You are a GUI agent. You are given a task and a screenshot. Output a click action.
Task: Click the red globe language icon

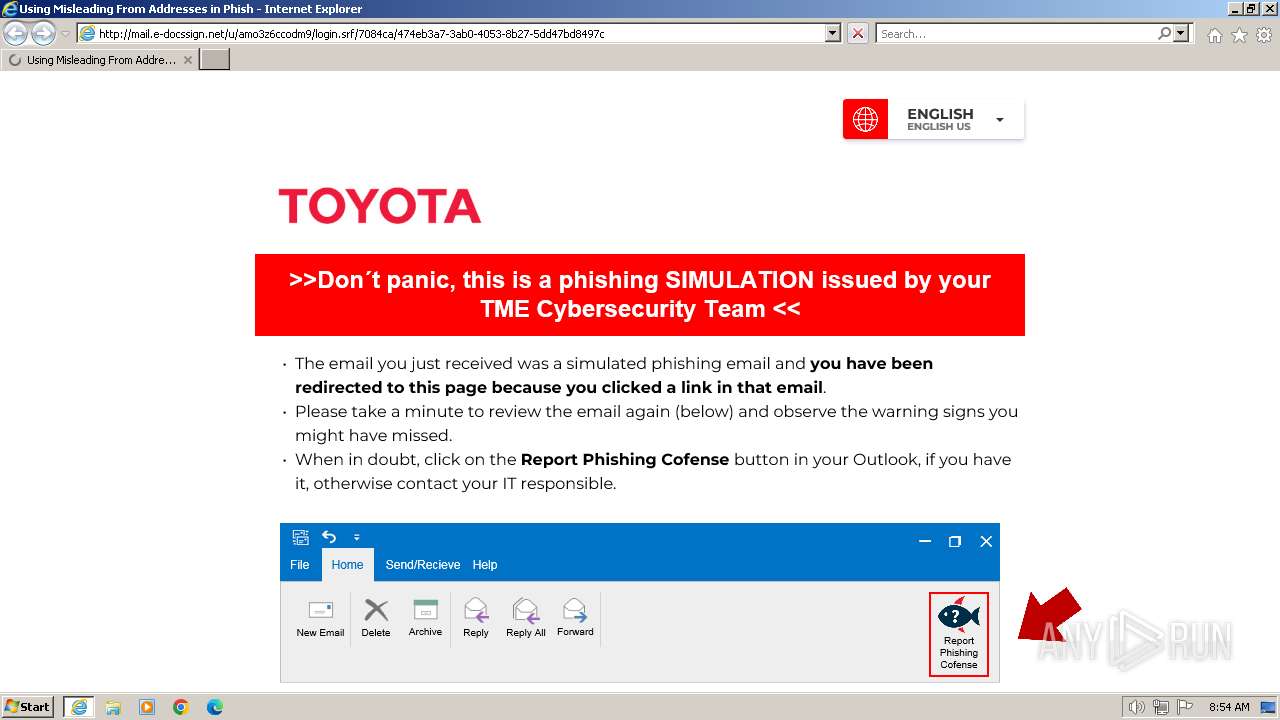pyautogui.click(x=865, y=119)
